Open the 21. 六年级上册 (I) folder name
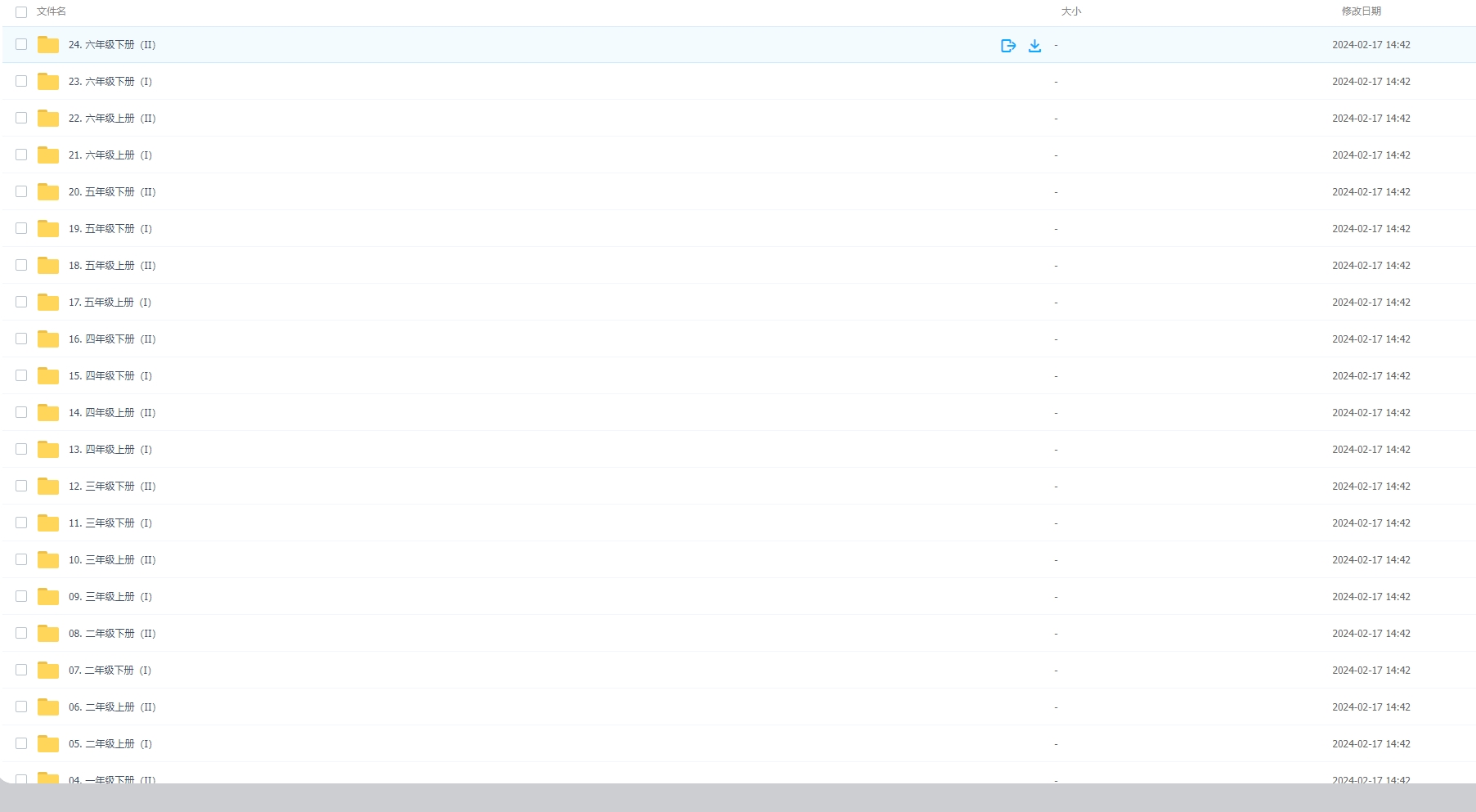Screen dimensions: 1476x812 (x=110, y=155)
